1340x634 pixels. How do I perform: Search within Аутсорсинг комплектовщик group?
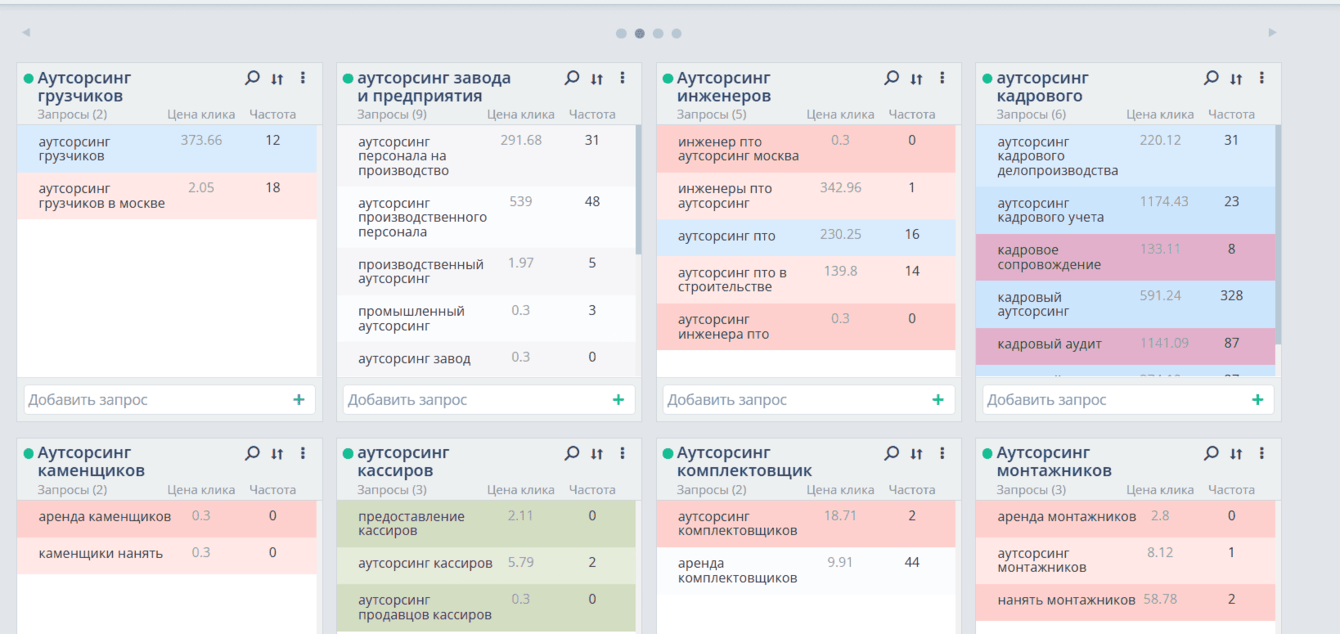(x=892, y=453)
